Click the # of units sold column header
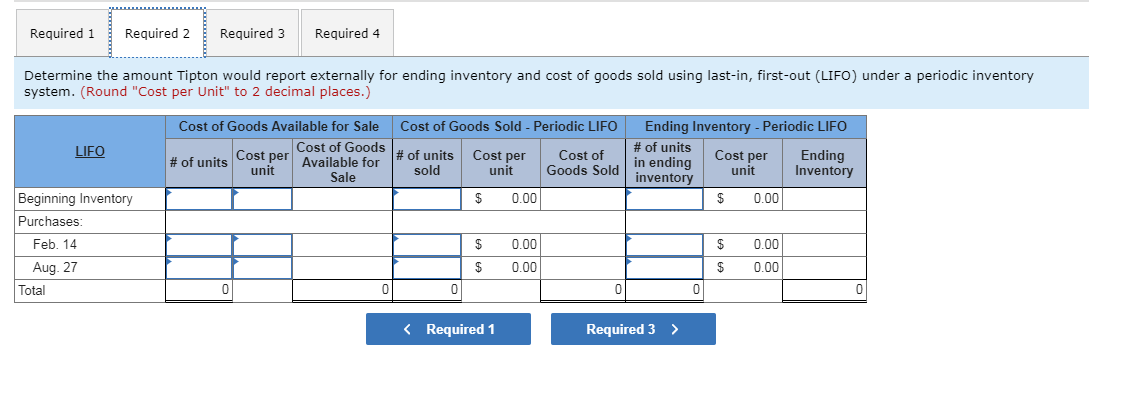This screenshot has height=405, width=1140. (x=427, y=163)
